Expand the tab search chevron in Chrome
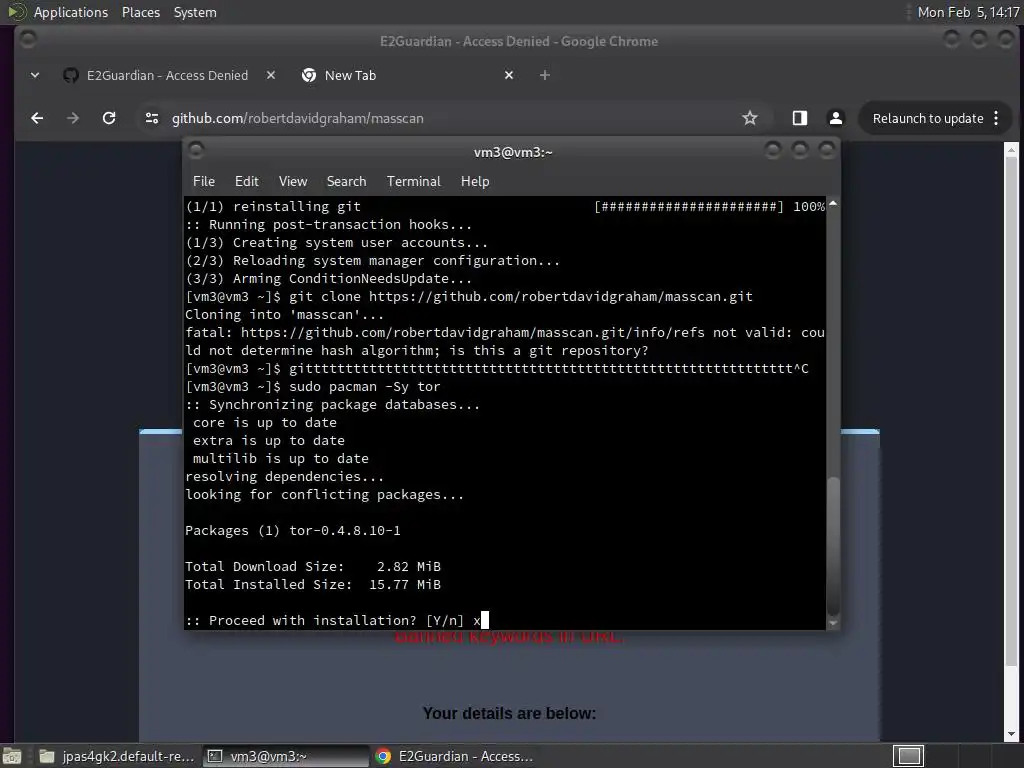This screenshot has height=768, width=1024. tap(35, 75)
